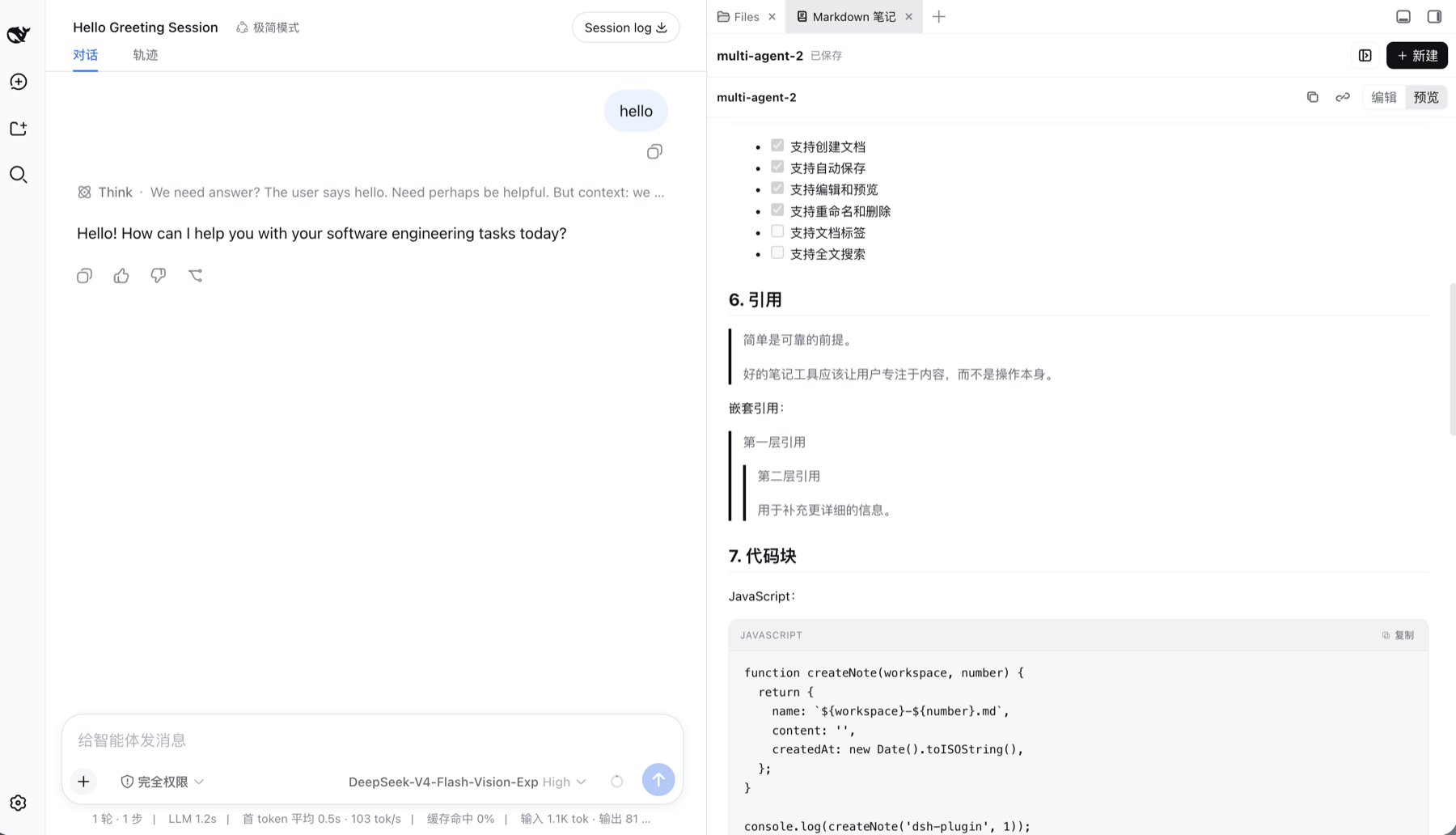
Task: Toggle the 支持编辑和预览 checkbox
Action: pyautogui.click(x=777, y=189)
